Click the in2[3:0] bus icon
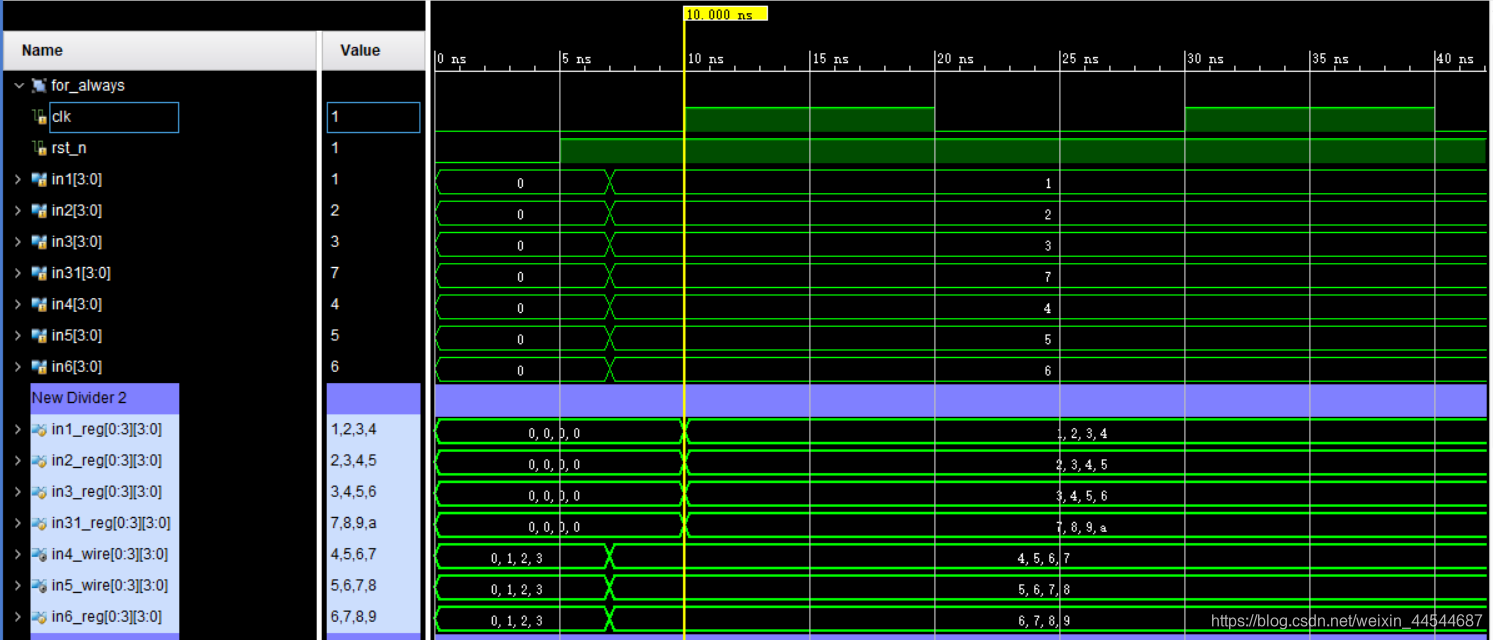Viewport: 1493px width, 640px height. pos(39,211)
